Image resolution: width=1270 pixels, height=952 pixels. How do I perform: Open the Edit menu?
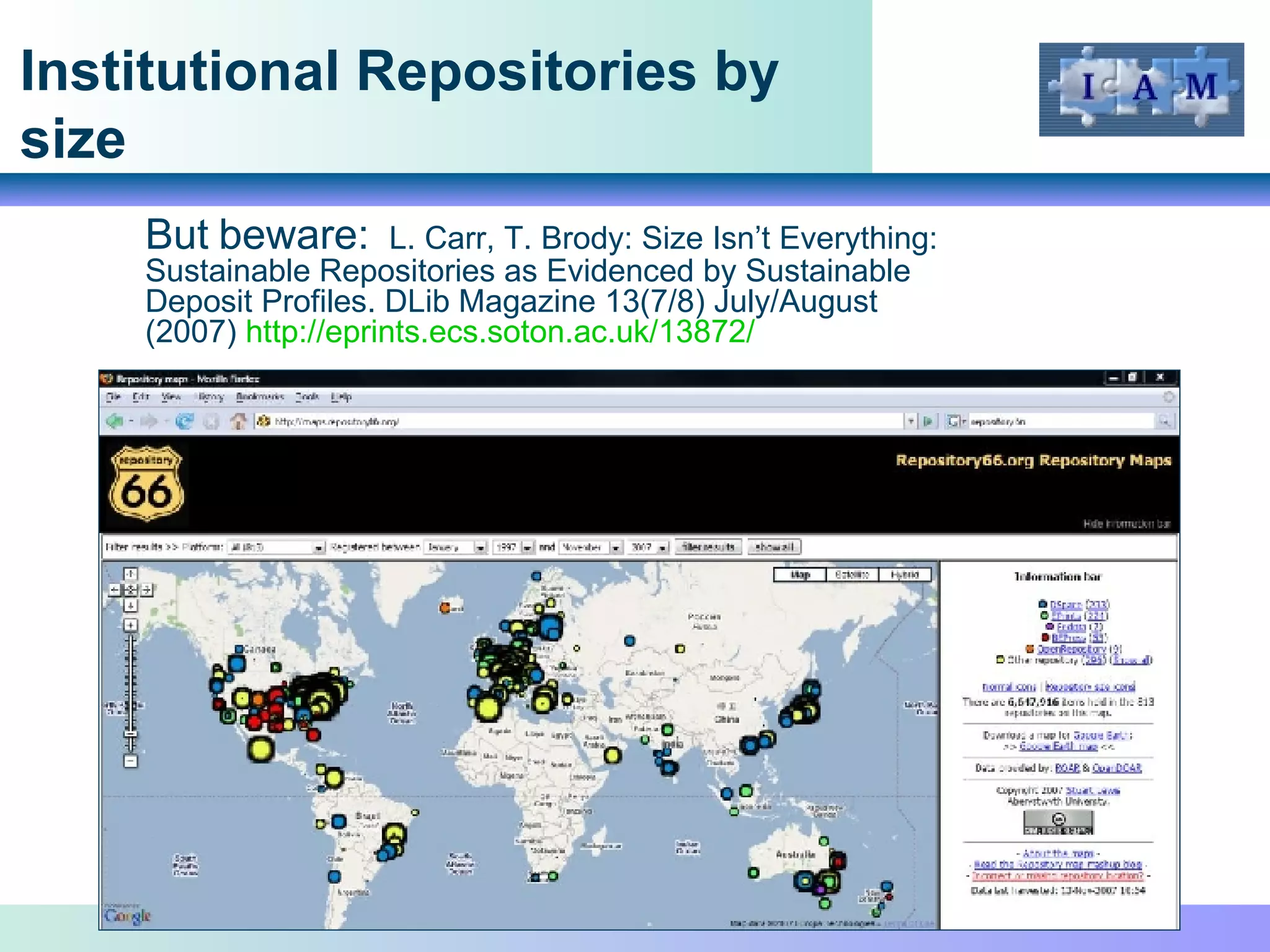141,397
